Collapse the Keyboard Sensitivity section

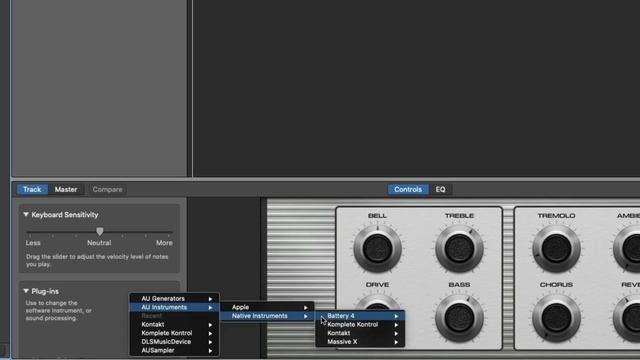(26, 214)
